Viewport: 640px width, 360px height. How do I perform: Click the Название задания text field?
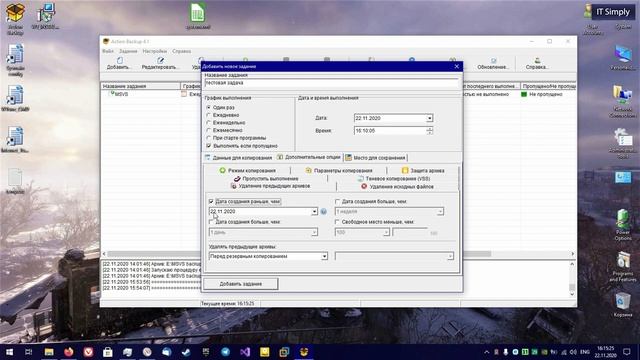click(x=331, y=83)
